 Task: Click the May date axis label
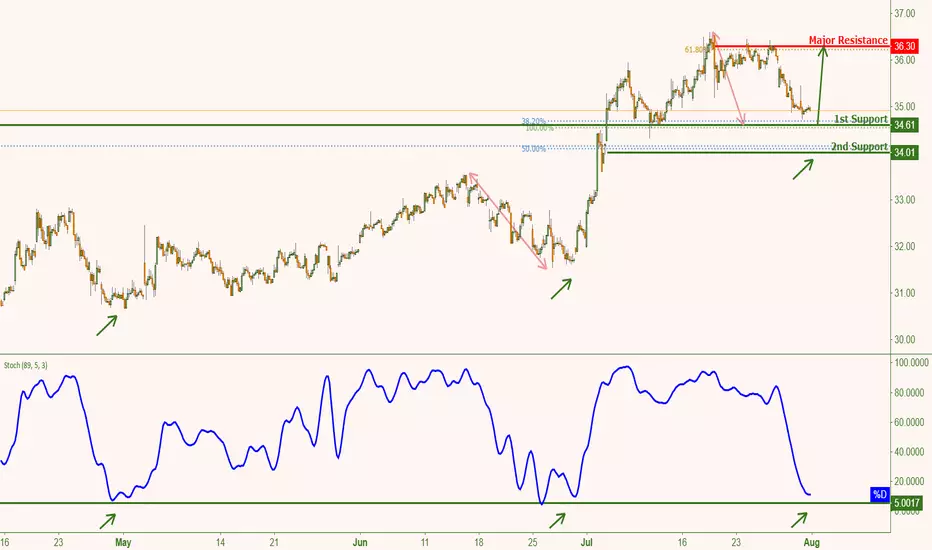pyautogui.click(x=123, y=542)
